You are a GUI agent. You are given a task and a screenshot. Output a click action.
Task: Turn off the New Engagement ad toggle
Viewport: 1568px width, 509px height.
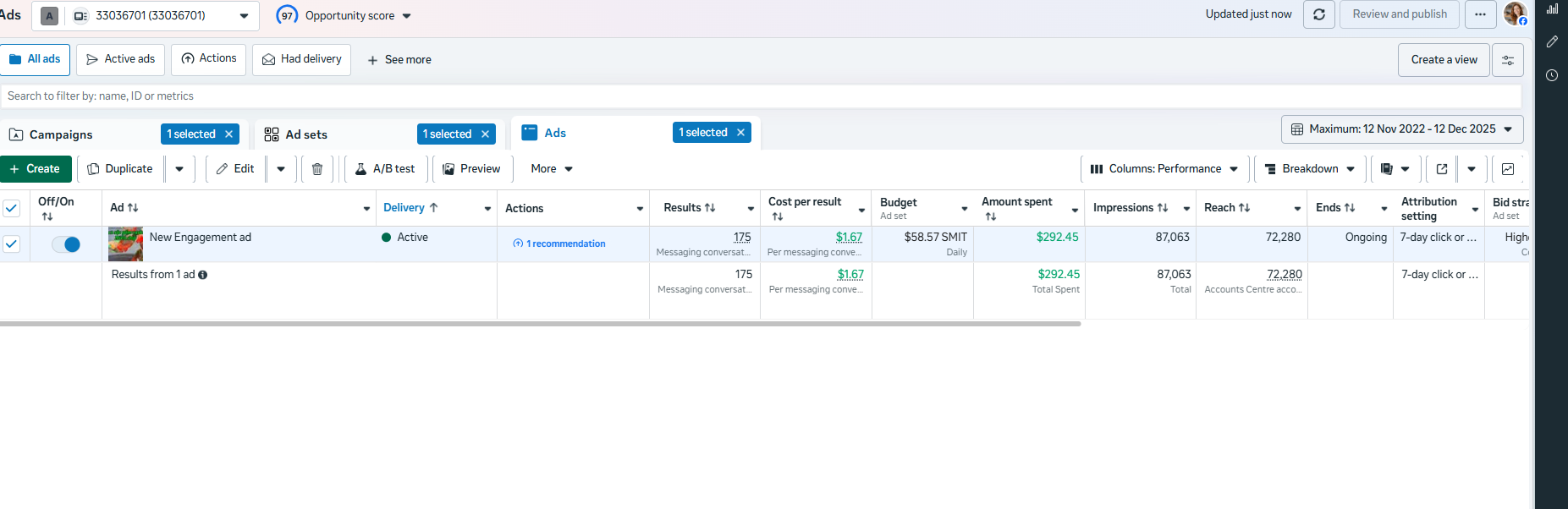click(x=66, y=244)
